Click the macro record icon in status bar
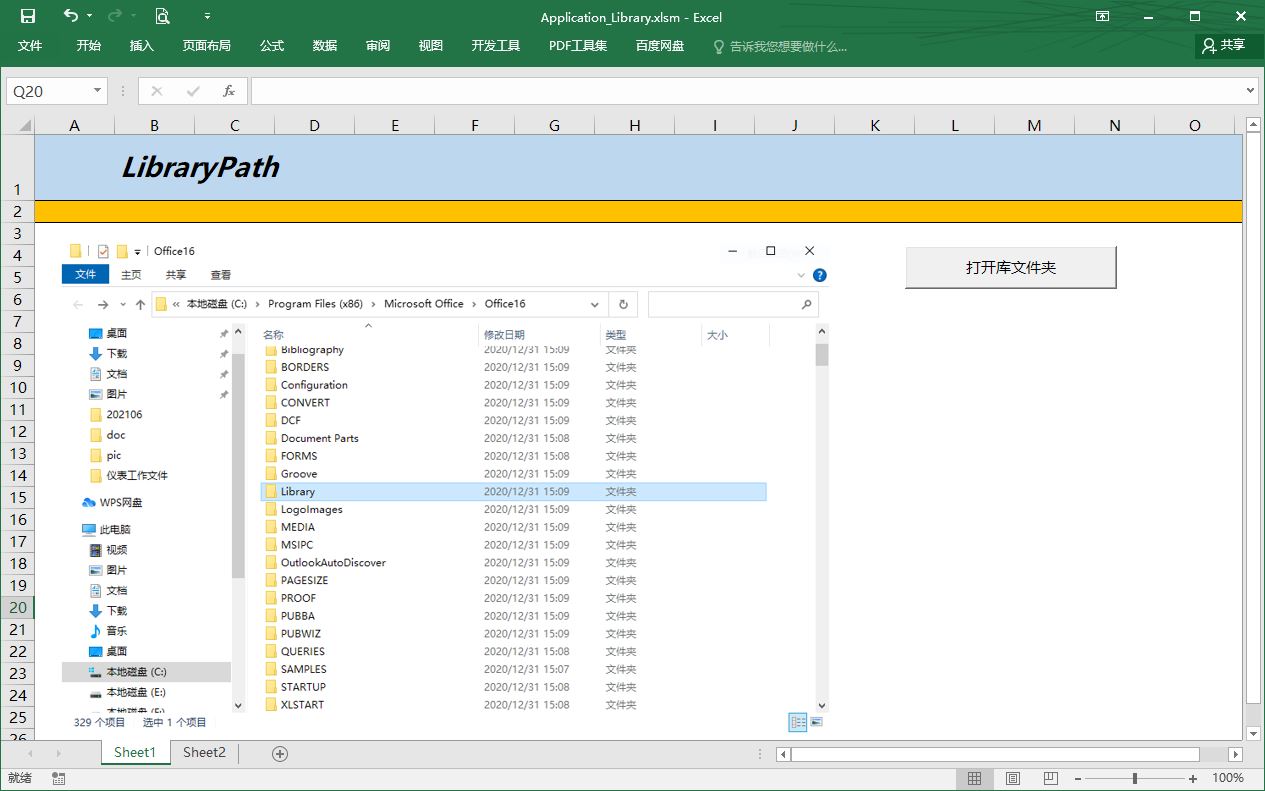1265x791 pixels. (x=58, y=778)
